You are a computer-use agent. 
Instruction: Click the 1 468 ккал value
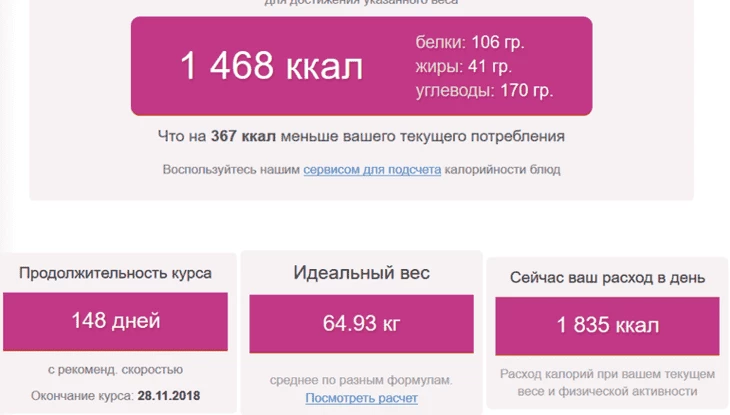(271, 66)
